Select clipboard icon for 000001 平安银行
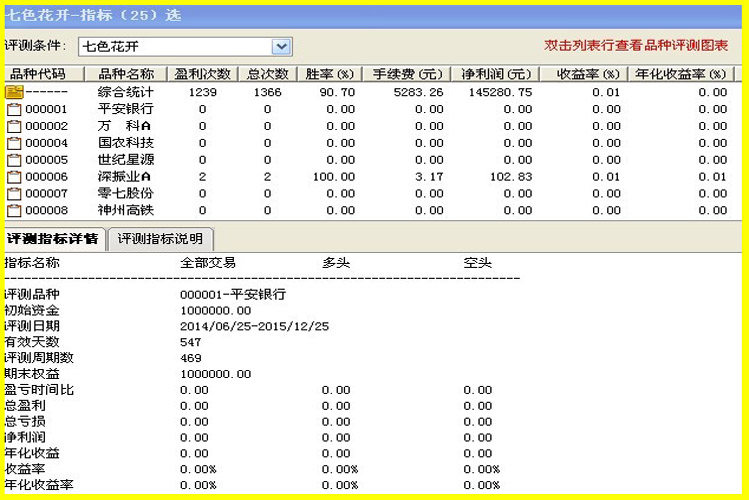The height and width of the screenshot is (500, 749). click(14, 109)
